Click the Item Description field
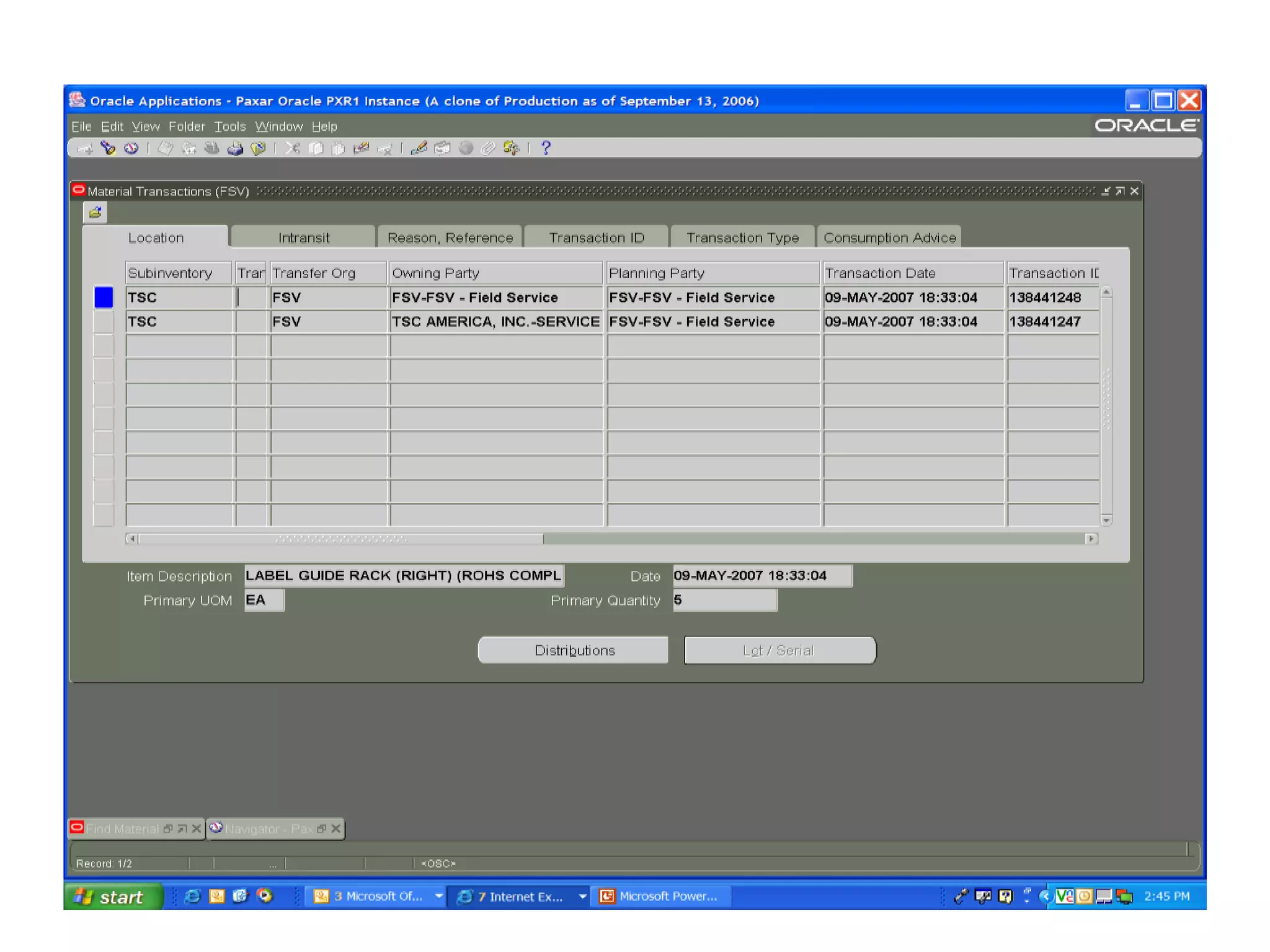Viewport: 1270px width, 952px height. pyautogui.click(x=404, y=576)
